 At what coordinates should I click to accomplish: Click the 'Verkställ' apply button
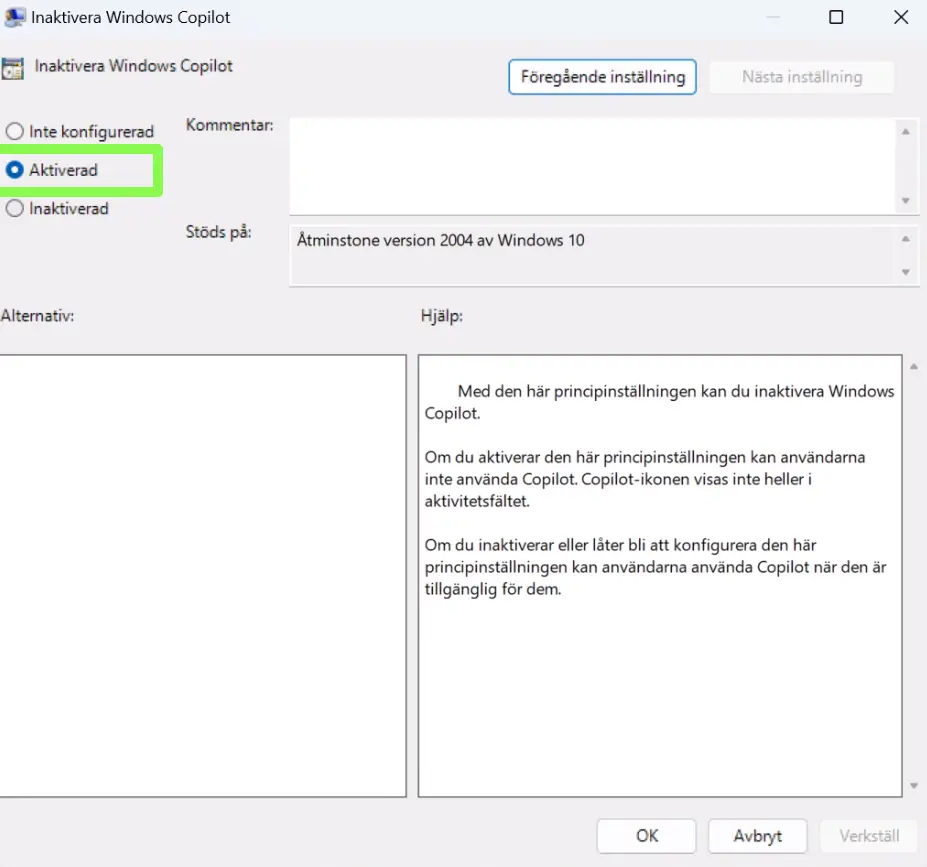point(867,836)
